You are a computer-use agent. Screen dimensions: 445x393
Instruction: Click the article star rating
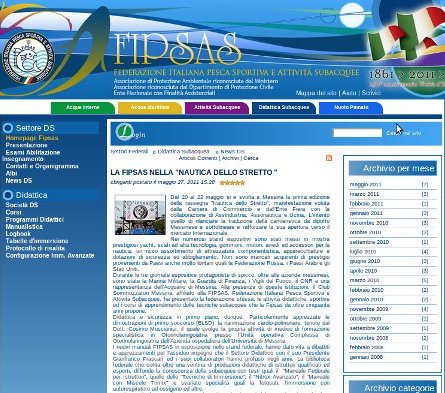pos(233,183)
